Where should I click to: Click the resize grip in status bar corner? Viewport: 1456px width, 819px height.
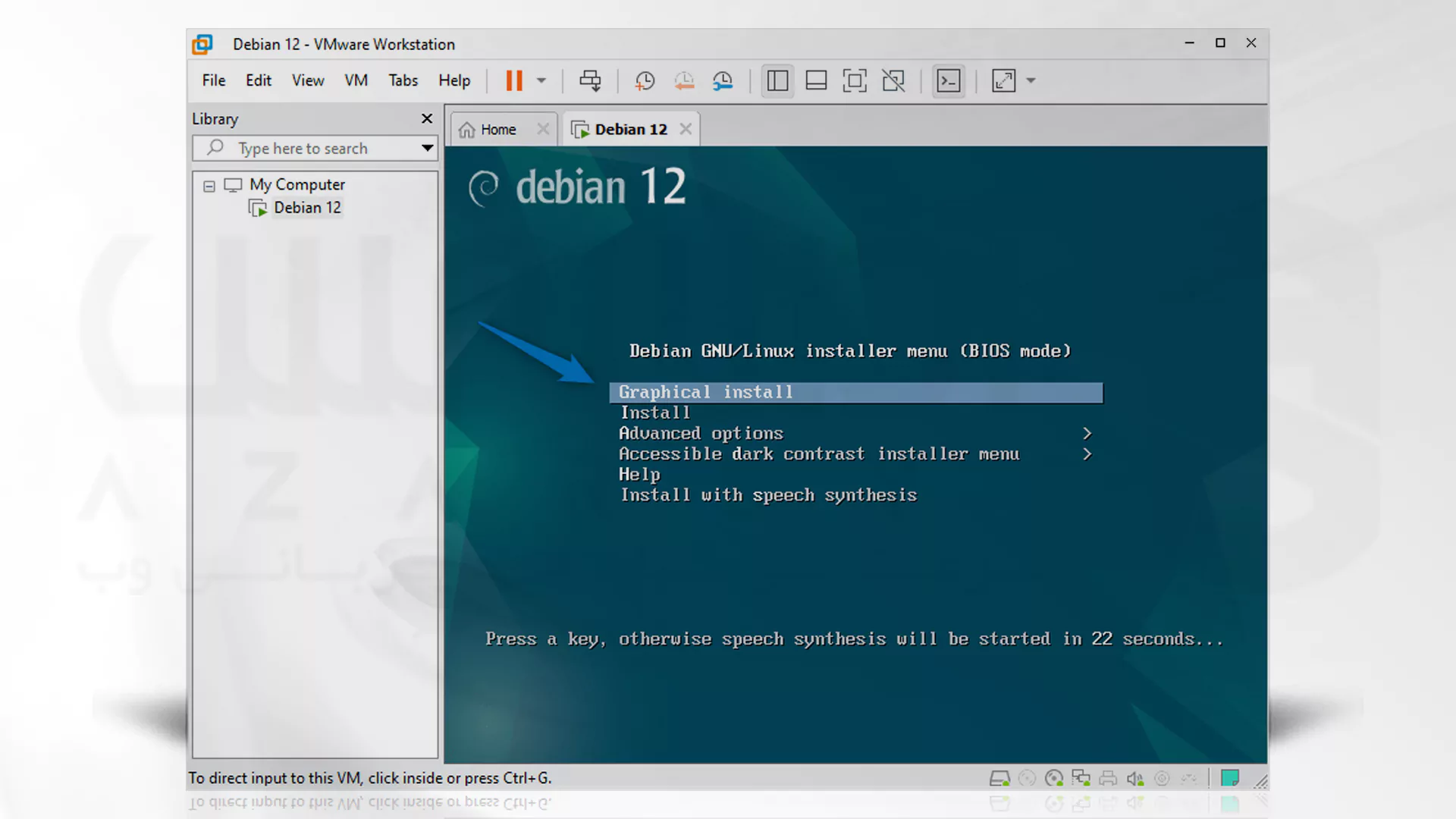1260,781
